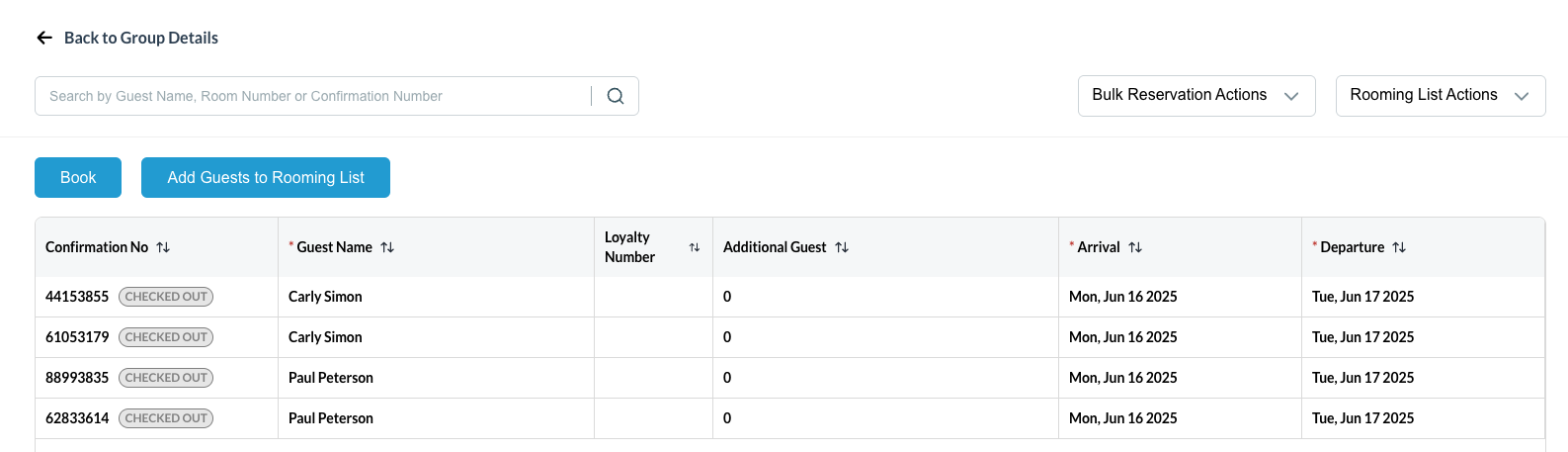This screenshot has height=452, width=1568.
Task: Sort by Departure date column
Action: pos(1399,247)
